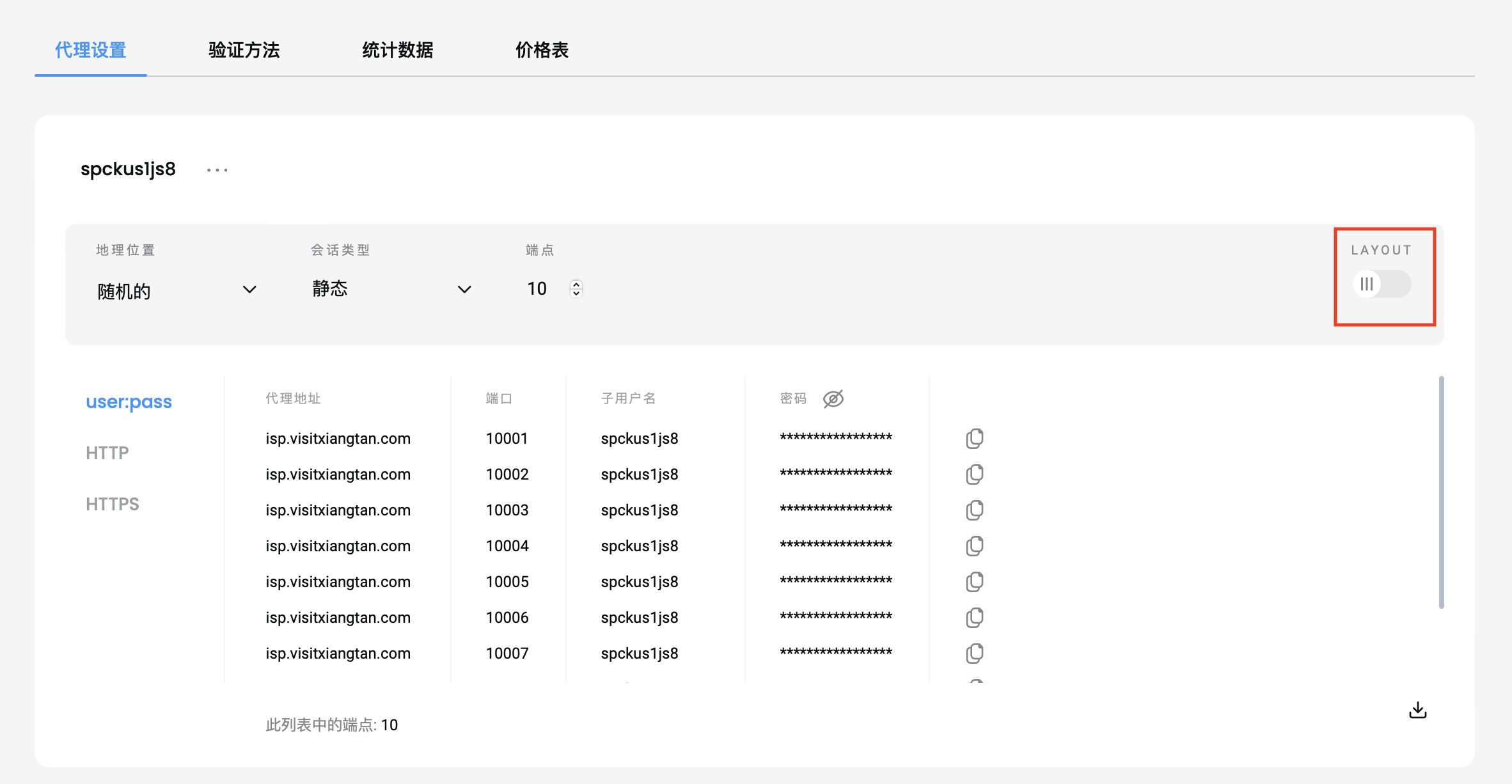1512x784 pixels.
Task: Copy the proxy row with port 10003
Action: click(974, 510)
